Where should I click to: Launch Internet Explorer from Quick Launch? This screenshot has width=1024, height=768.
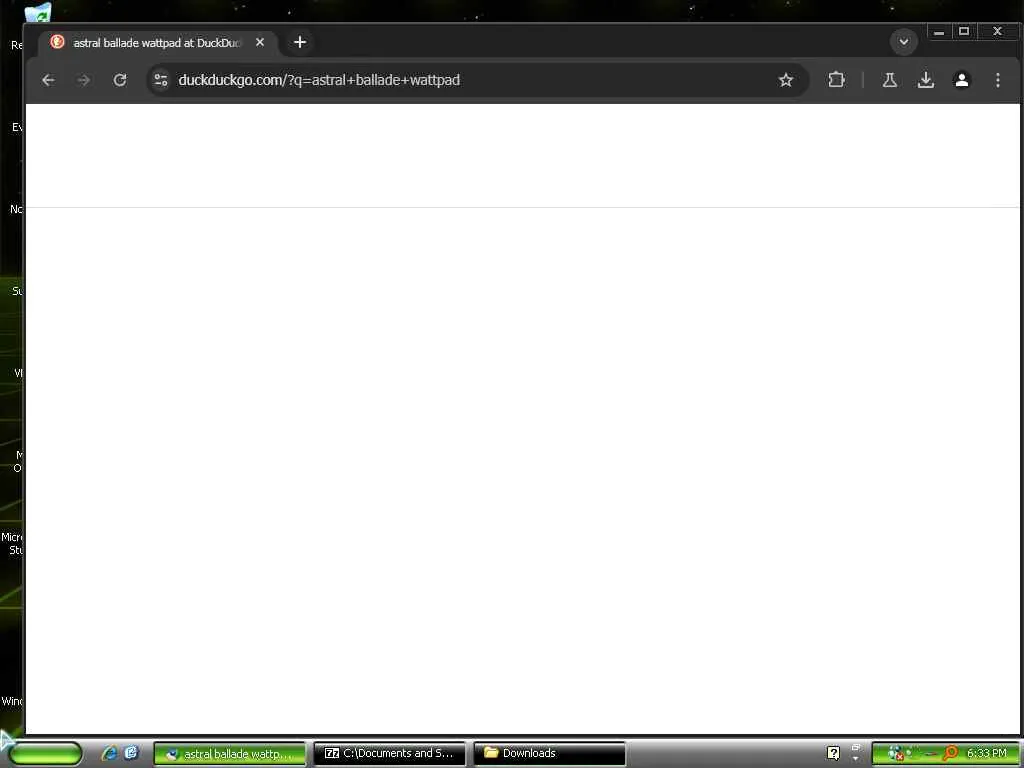click(x=110, y=753)
